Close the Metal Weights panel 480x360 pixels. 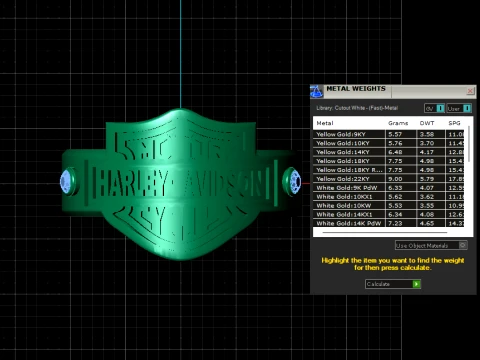(470, 91)
